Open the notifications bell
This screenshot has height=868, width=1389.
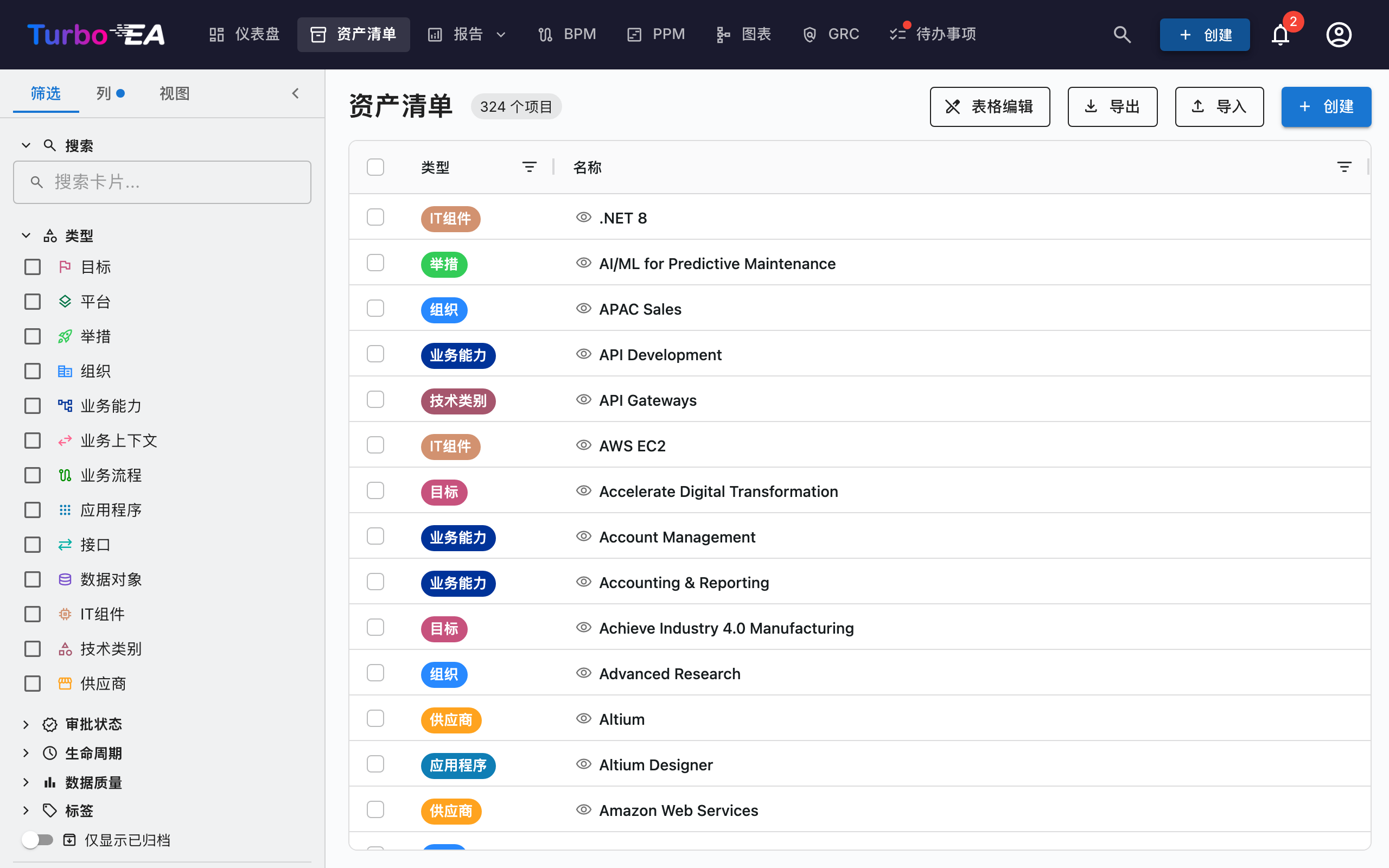pos(1280,34)
